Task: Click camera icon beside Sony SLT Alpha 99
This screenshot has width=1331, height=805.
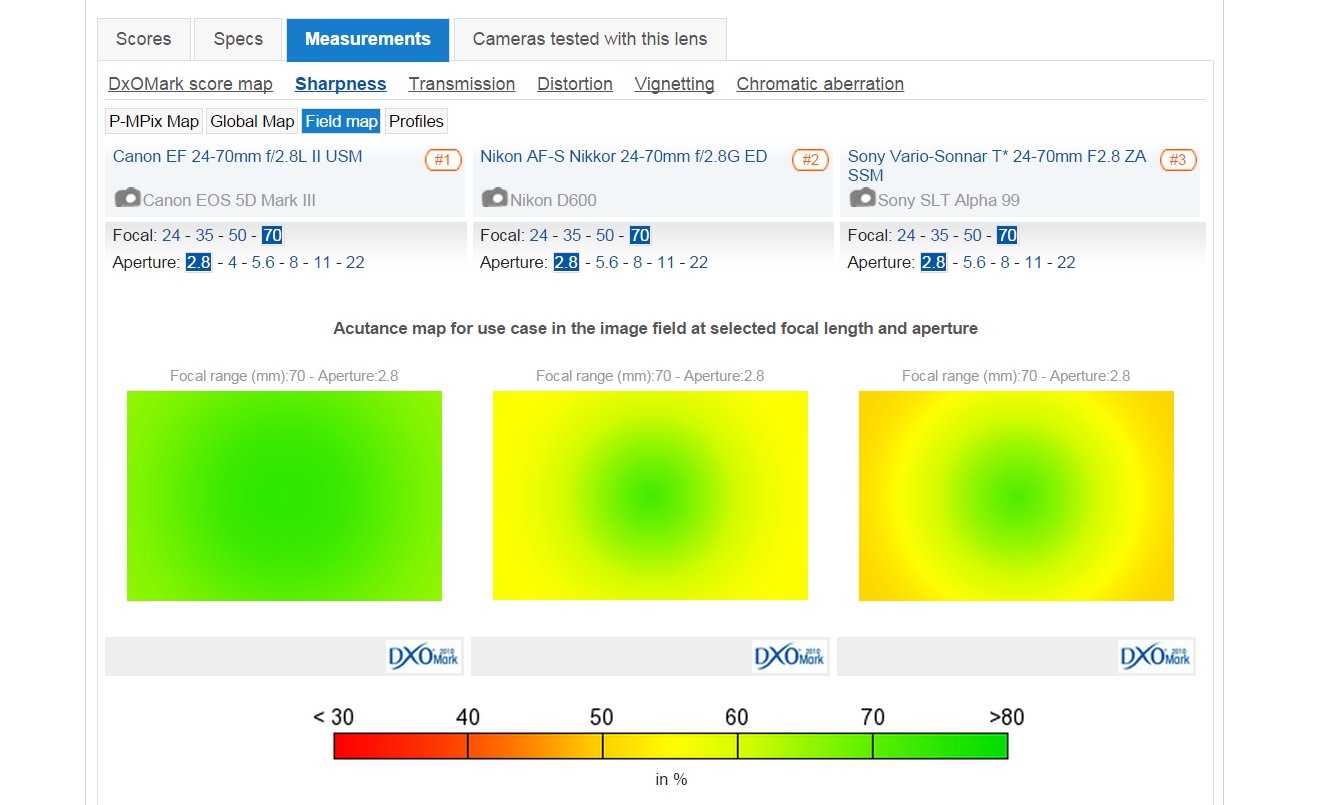Action: 863,198
